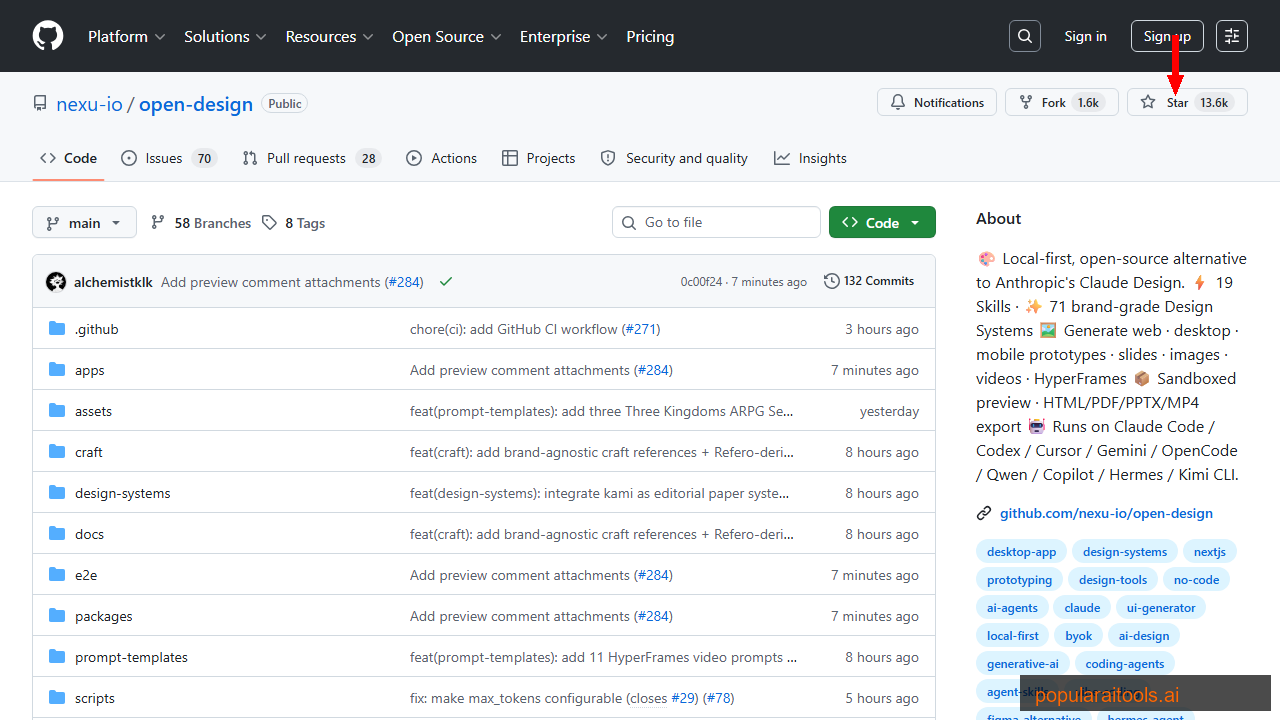Focus the Go to file search field
This screenshot has height=720, width=1280.
[x=716, y=222]
